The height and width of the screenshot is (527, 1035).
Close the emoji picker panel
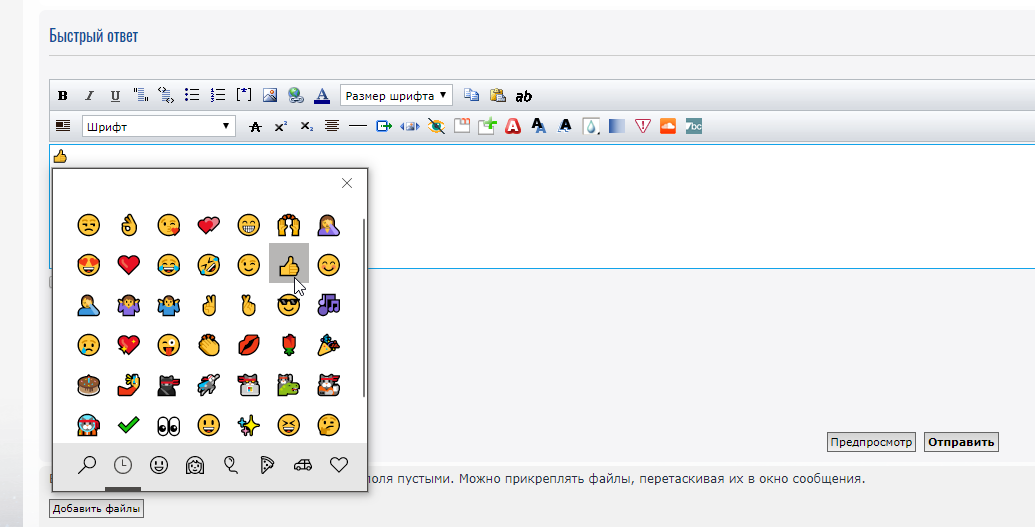347,183
